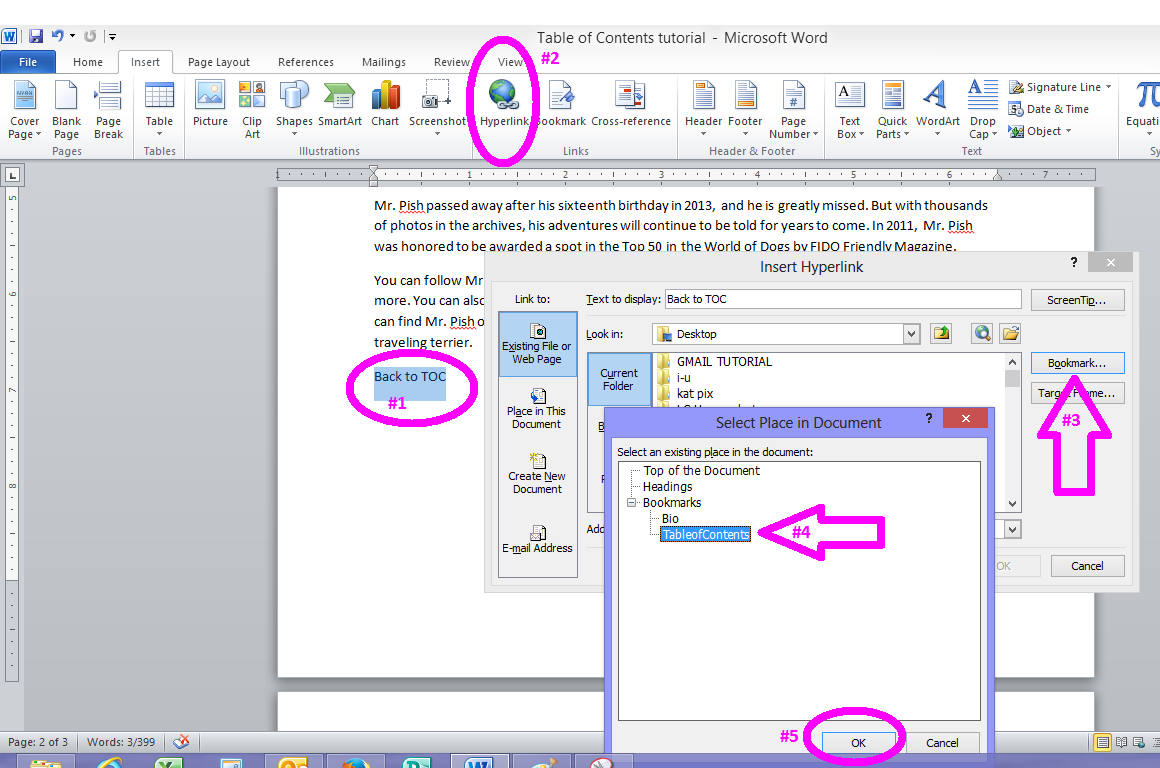Click the Browse the Web icon
The width and height of the screenshot is (1160, 768).
(982, 334)
